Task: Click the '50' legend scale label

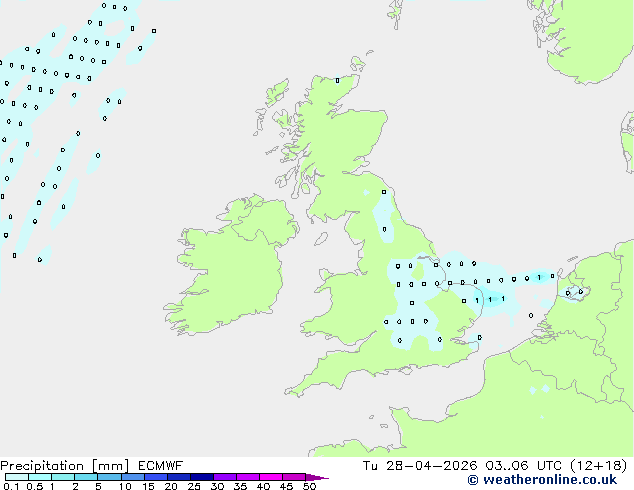Action: click(x=310, y=486)
